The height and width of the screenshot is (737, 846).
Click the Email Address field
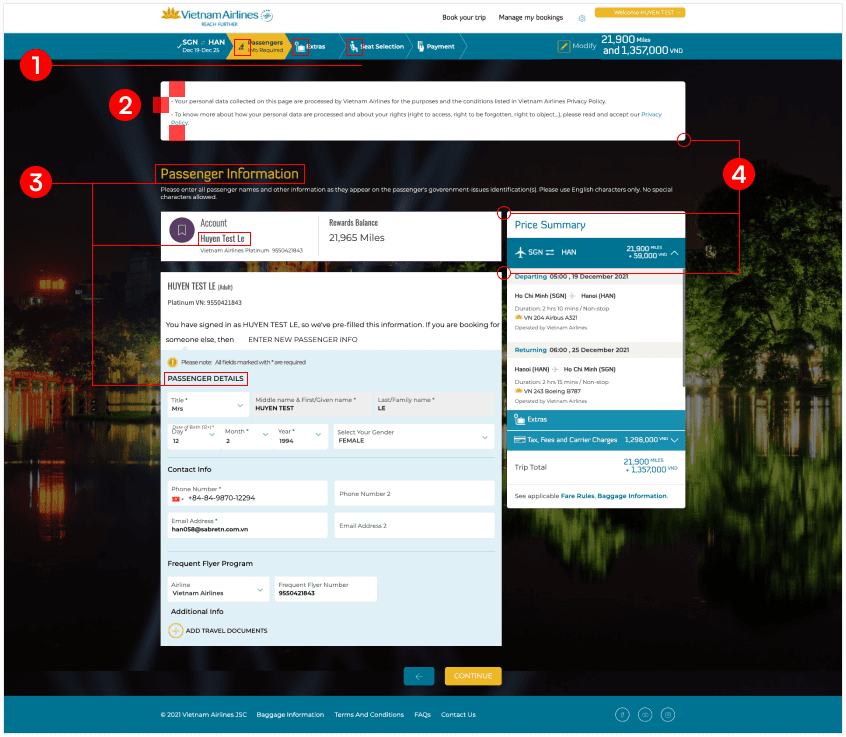(x=248, y=525)
